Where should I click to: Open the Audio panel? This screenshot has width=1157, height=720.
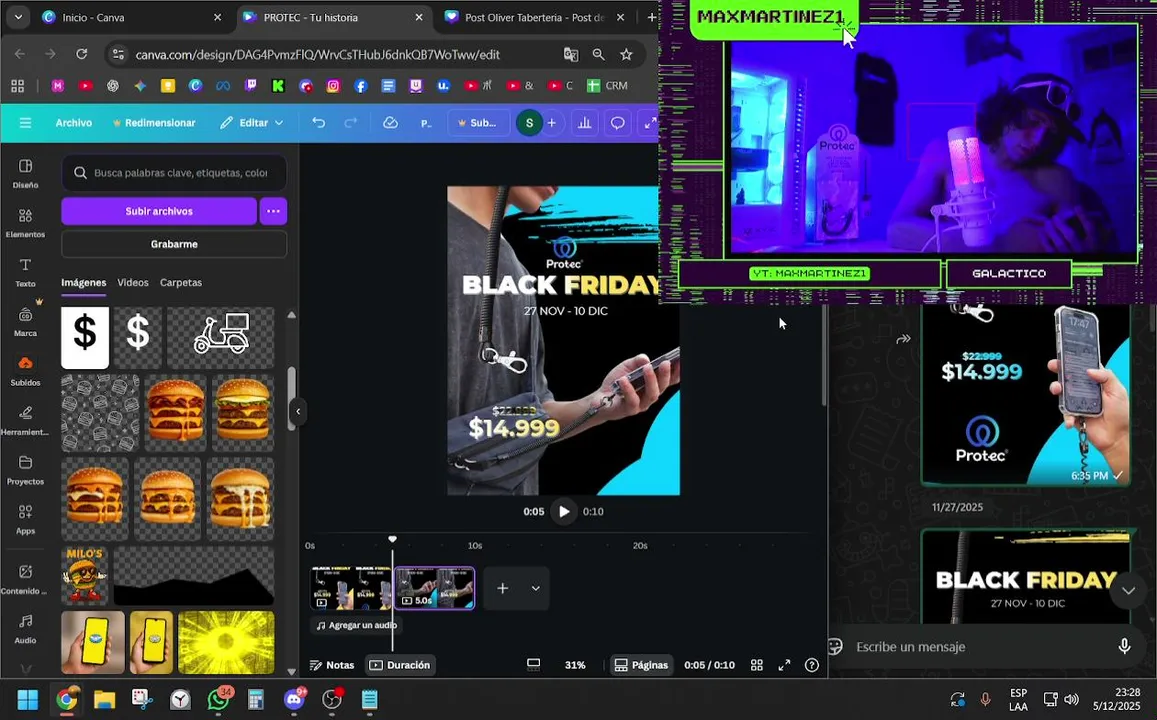(25, 629)
